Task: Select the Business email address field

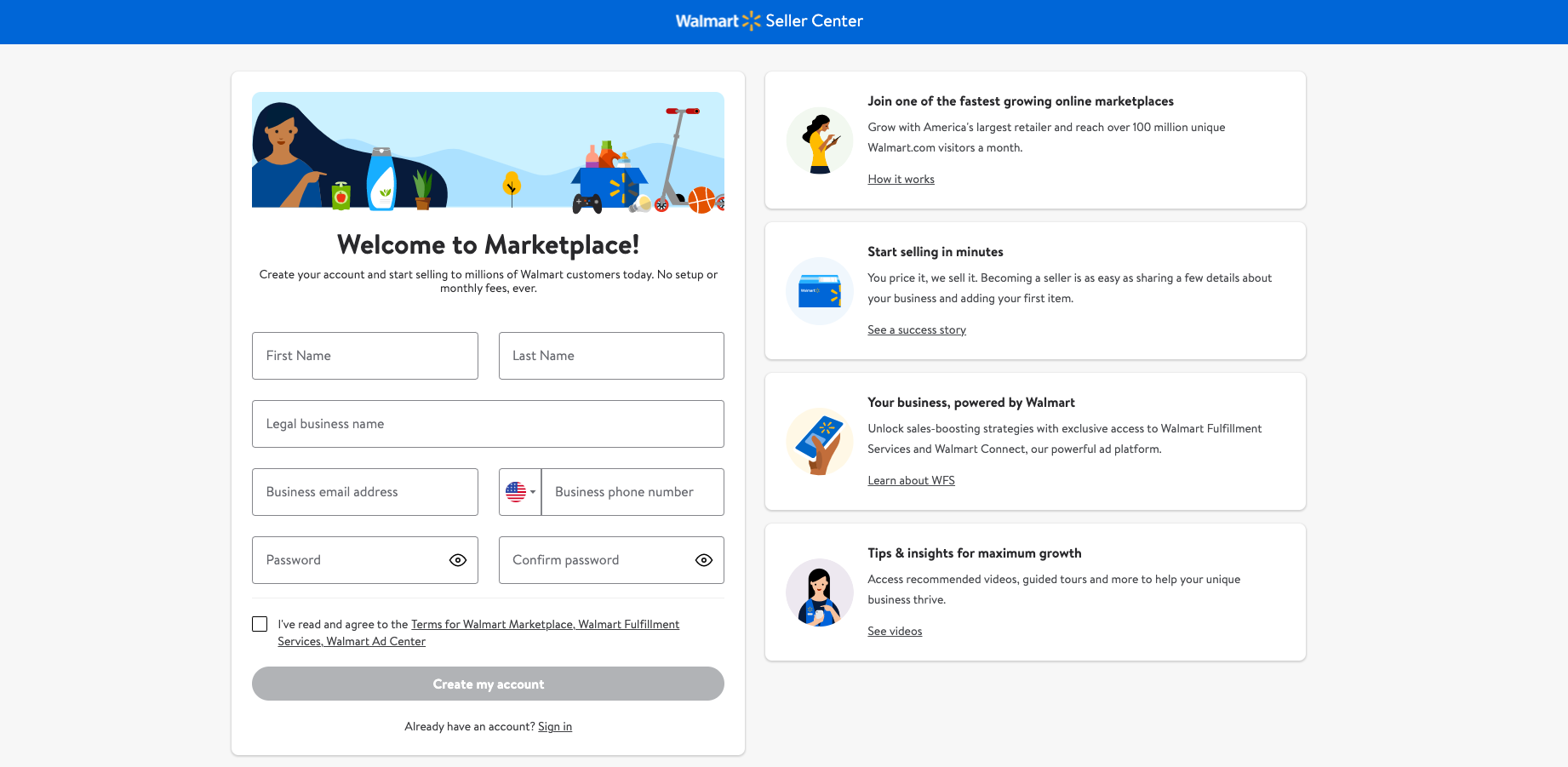Action: [365, 492]
